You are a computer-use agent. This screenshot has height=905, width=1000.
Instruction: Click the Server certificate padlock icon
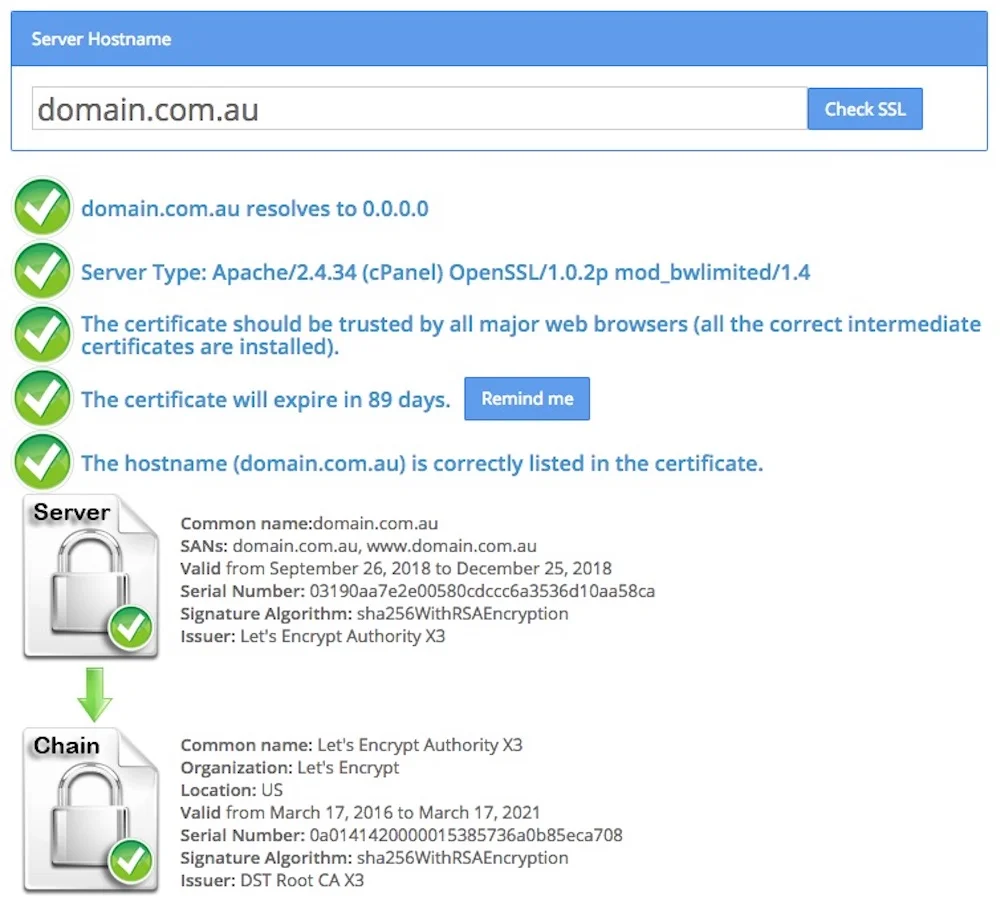coord(91,577)
